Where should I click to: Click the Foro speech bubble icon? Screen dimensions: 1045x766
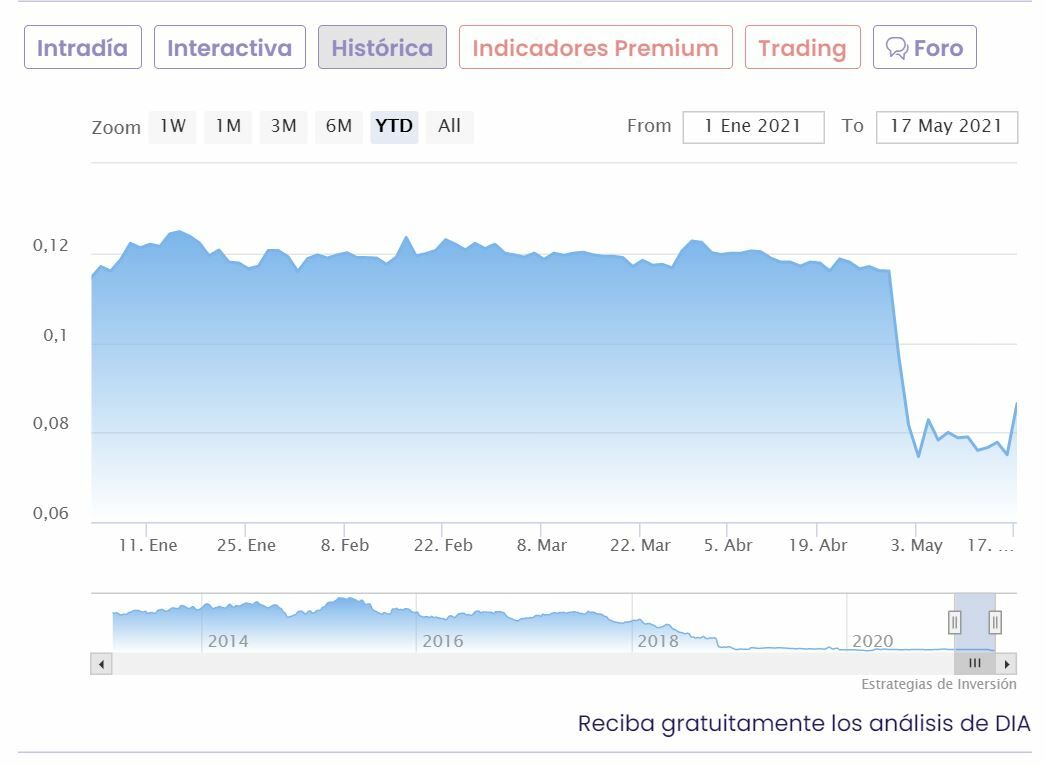pos(897,48)
